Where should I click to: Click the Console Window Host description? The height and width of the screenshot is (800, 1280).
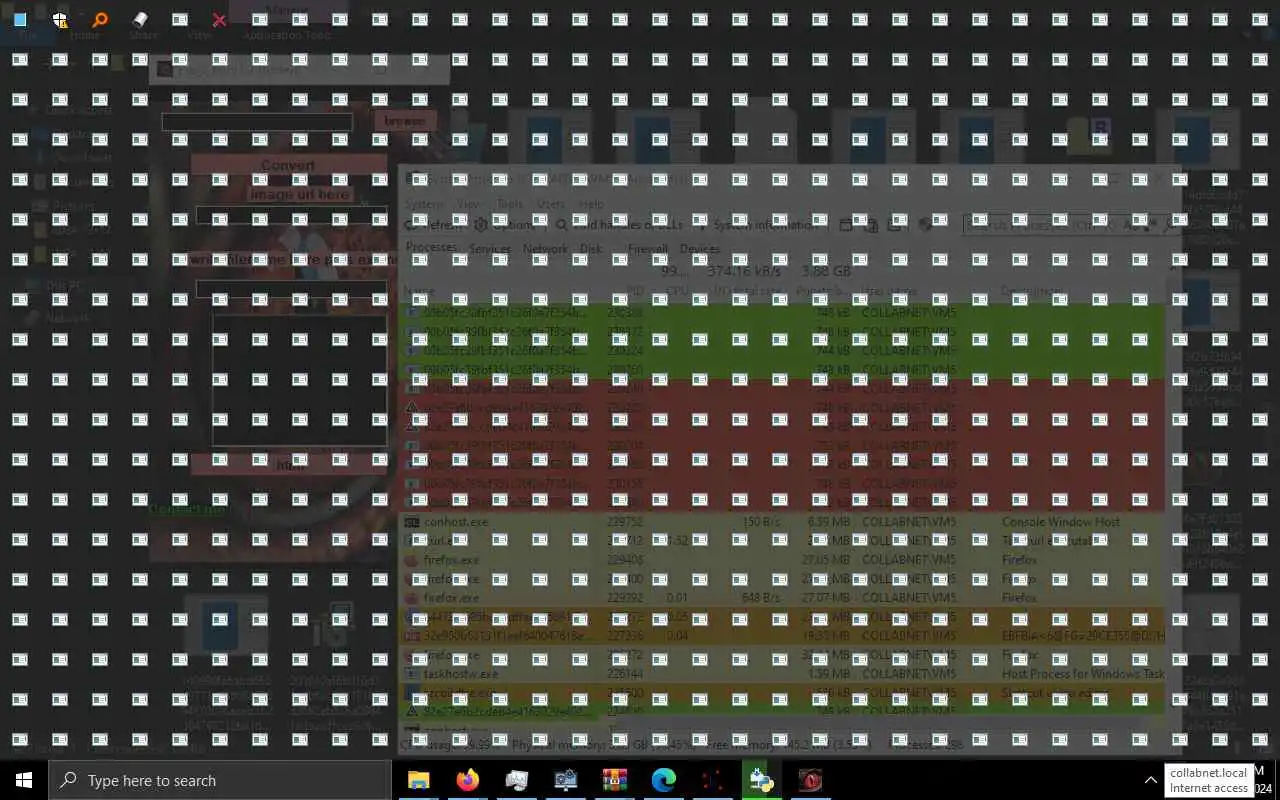tap(1061, 522)
